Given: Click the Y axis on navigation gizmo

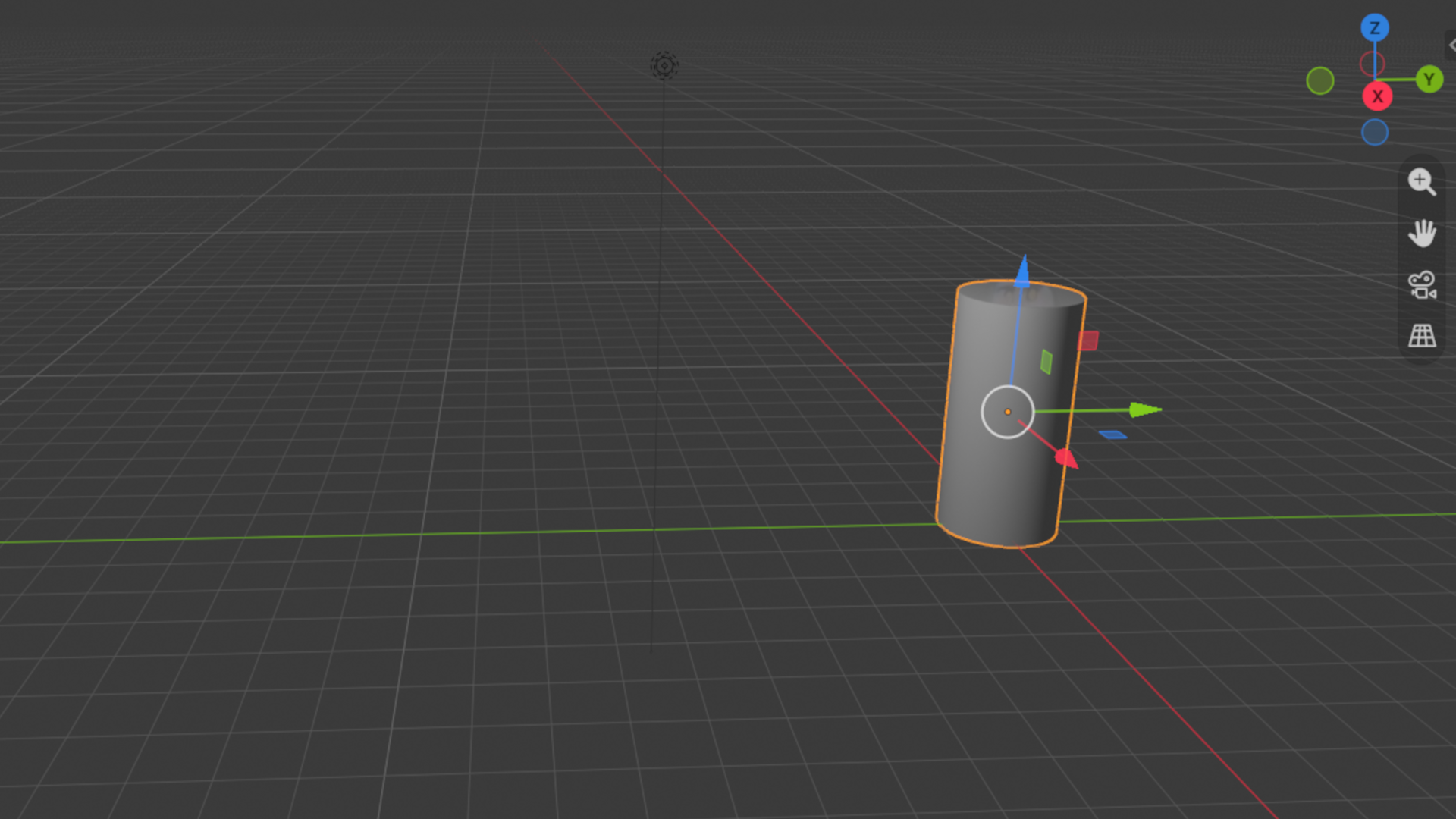Looking at the screenshot, I should click(x=1429, y=79).
